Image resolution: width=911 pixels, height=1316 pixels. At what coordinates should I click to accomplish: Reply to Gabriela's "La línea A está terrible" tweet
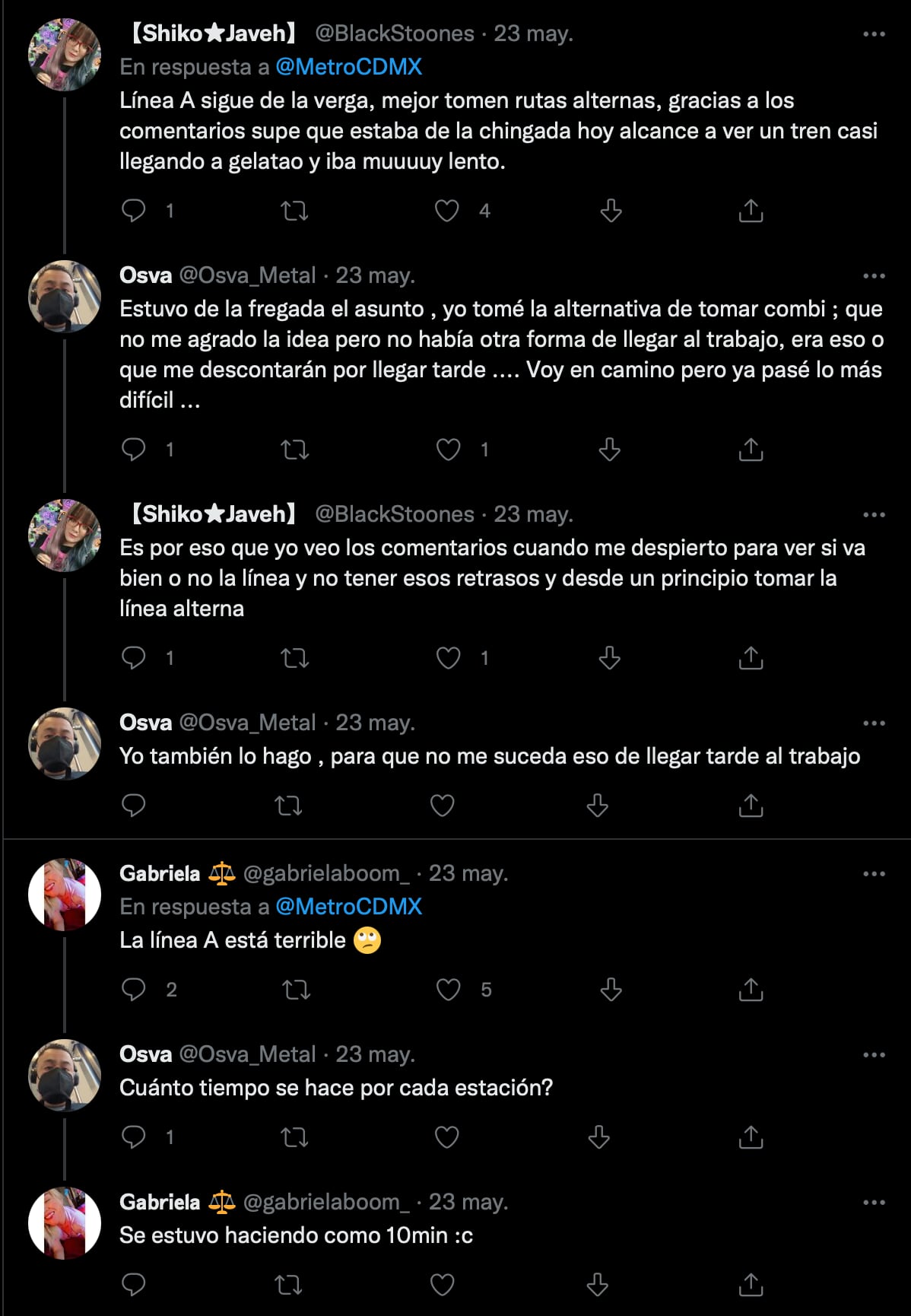pyautogui.click(x=134, y=990)
